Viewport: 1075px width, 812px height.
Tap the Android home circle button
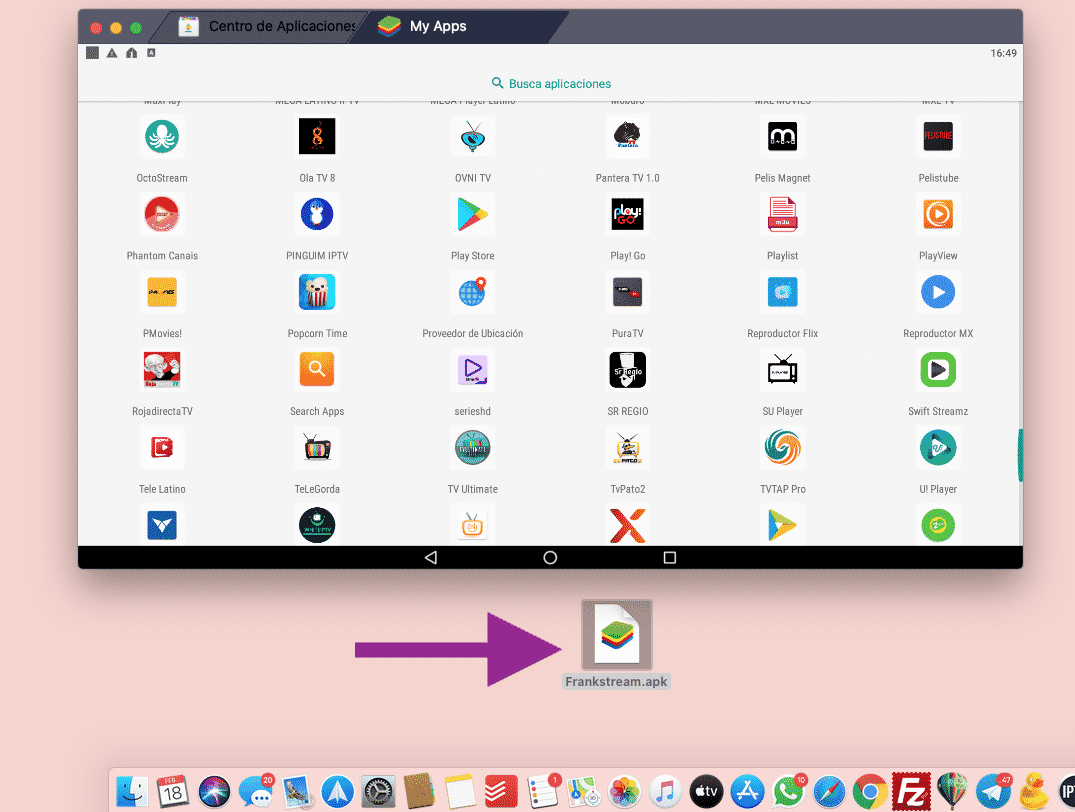coord(550,558)
